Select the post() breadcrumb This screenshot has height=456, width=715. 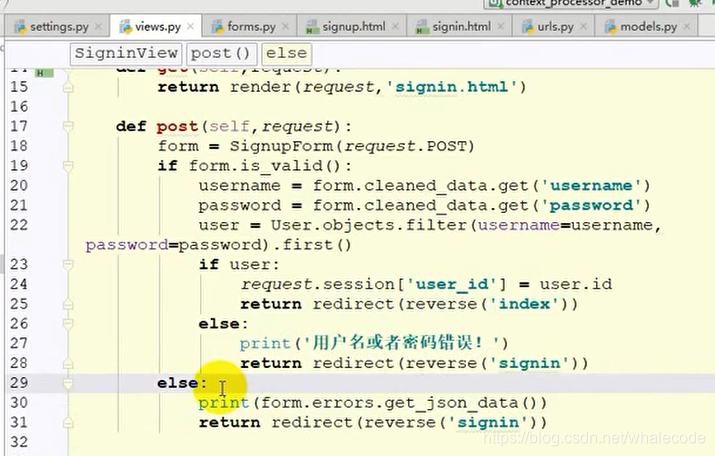[x=221, y=54]
